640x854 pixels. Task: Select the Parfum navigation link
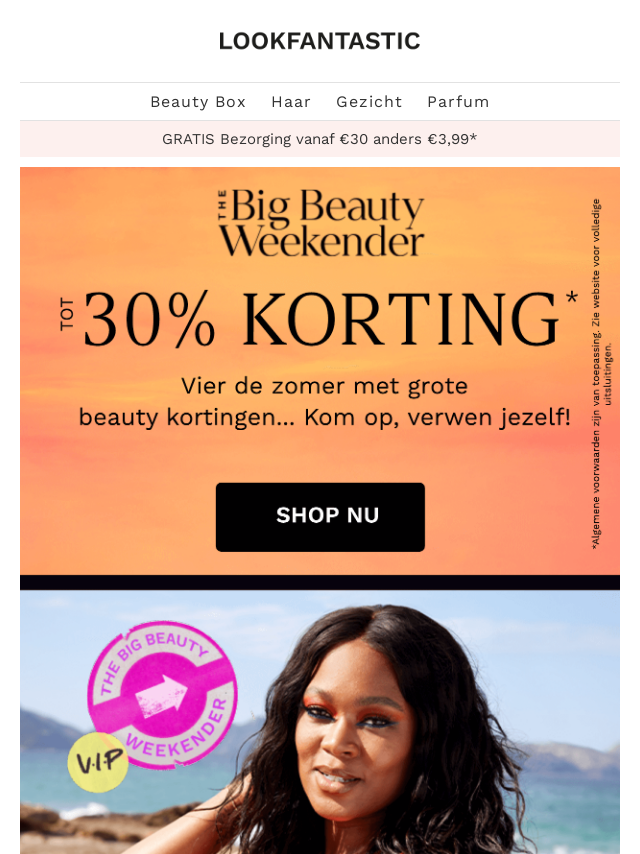[x=458, y=102]
